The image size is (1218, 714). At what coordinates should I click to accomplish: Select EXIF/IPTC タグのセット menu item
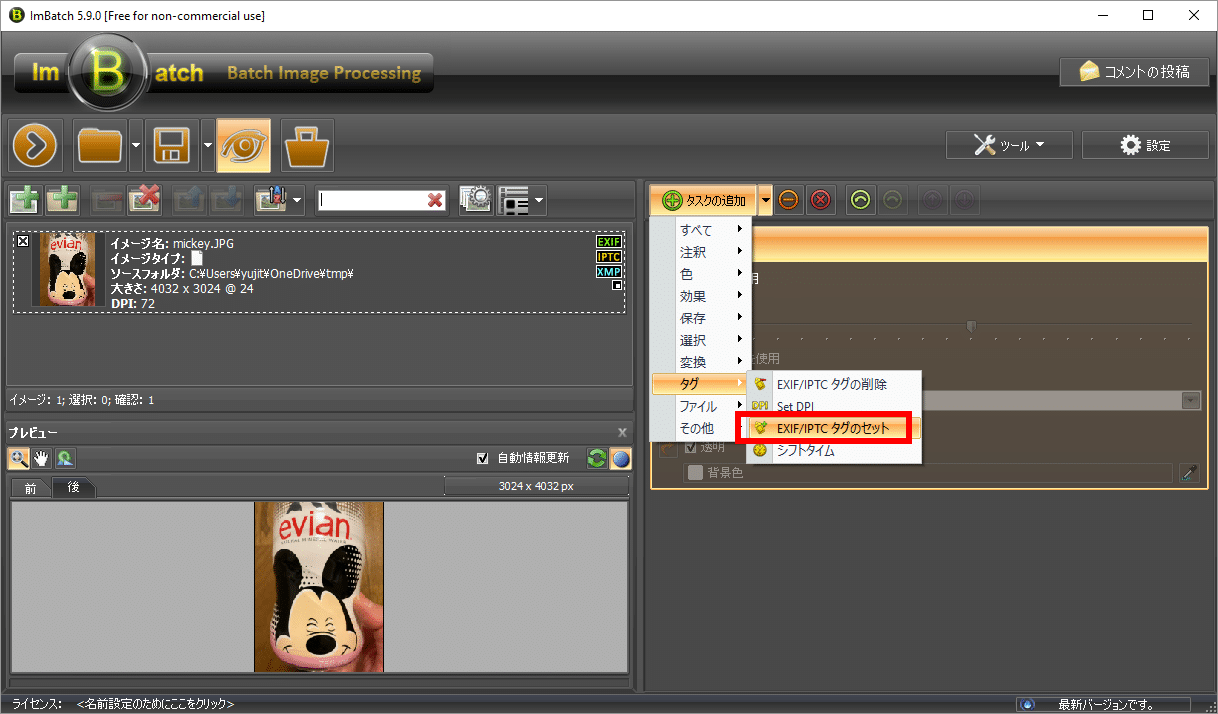point(832,428)
